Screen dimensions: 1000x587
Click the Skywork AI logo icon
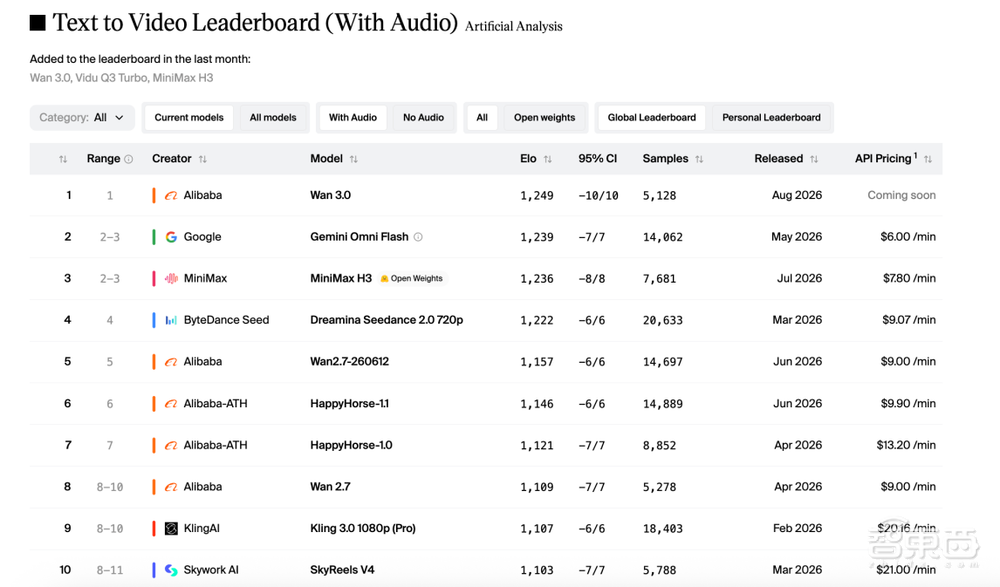pos(171,570)
